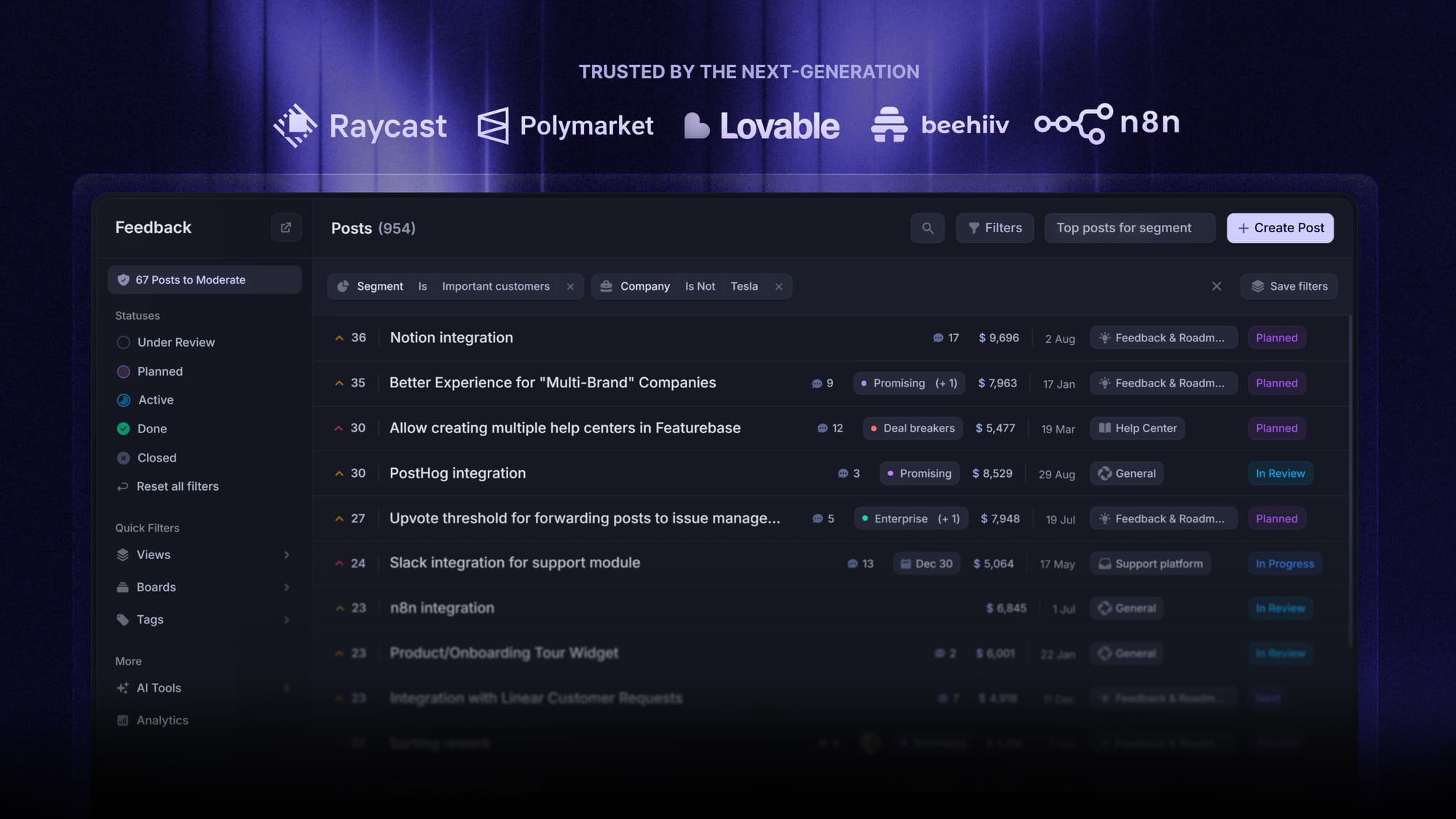
Task: Click the Create Post button
Action: pyautogui.click(x=1280, y=228)
